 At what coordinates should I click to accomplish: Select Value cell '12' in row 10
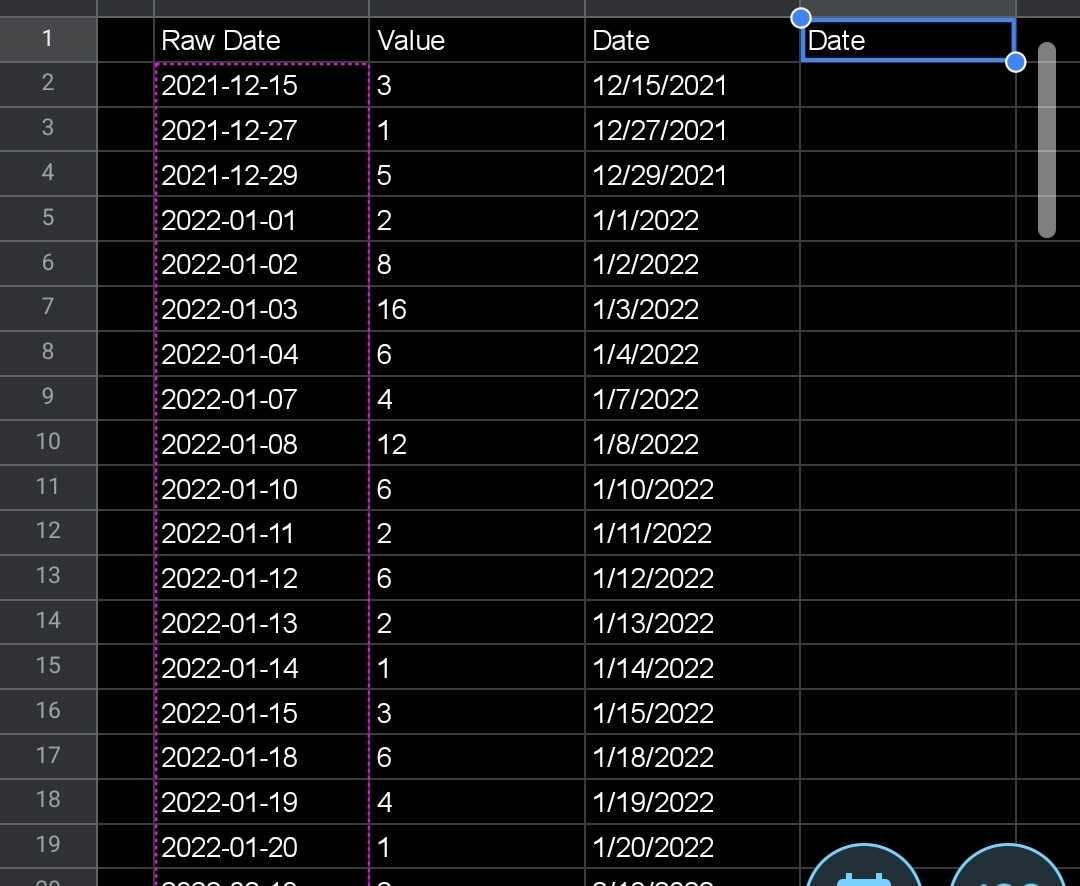click(477, 444)
